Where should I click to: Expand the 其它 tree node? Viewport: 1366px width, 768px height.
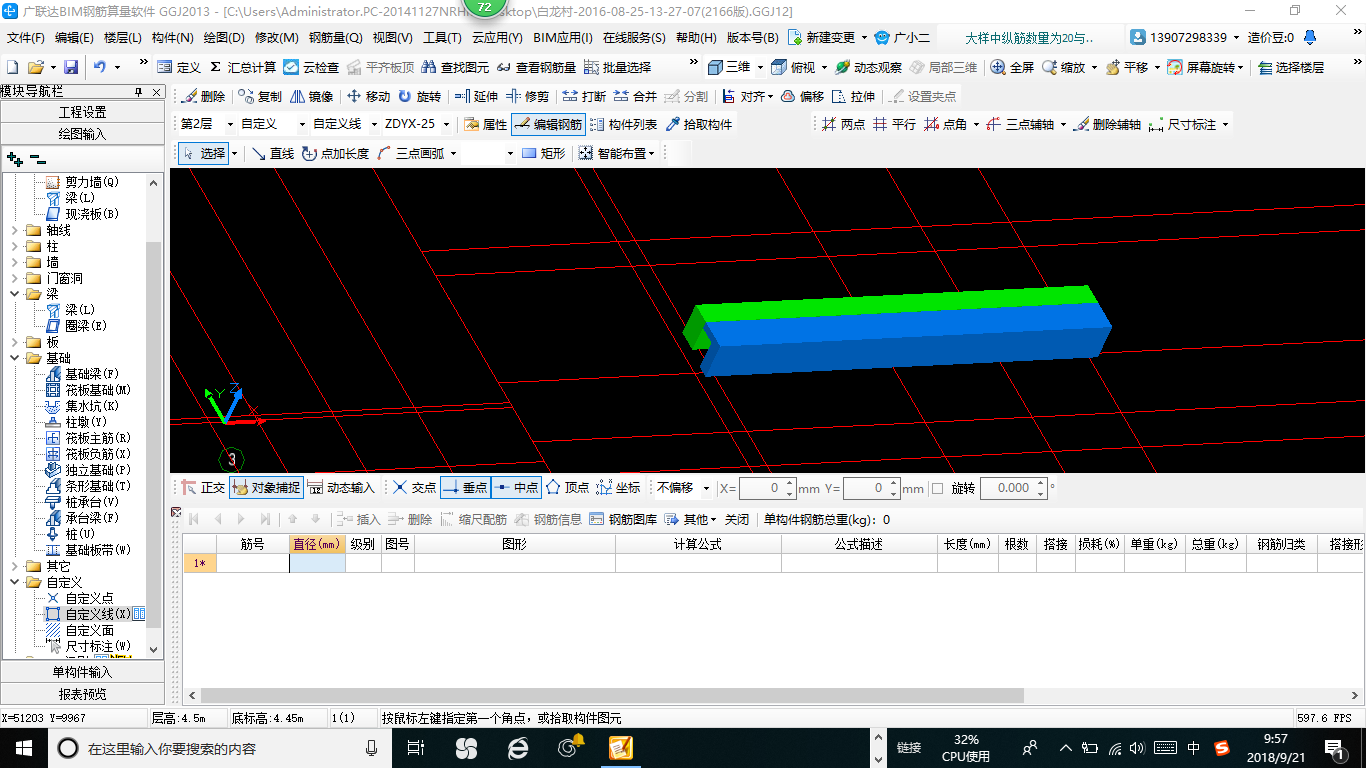[14, 566]
